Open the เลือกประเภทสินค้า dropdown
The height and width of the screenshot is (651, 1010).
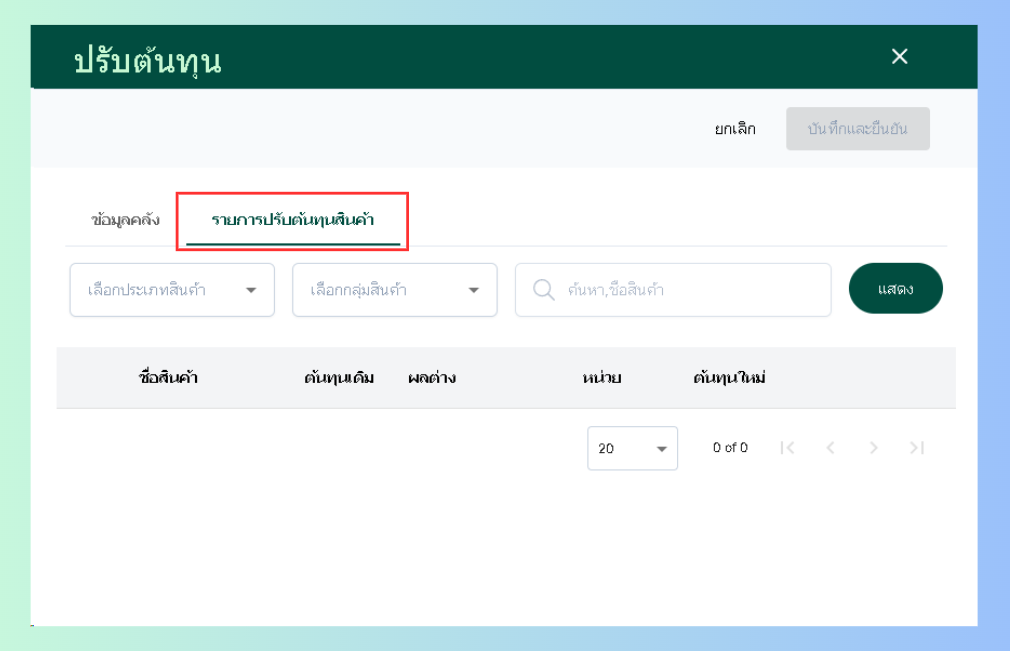[x=172, y=290]
